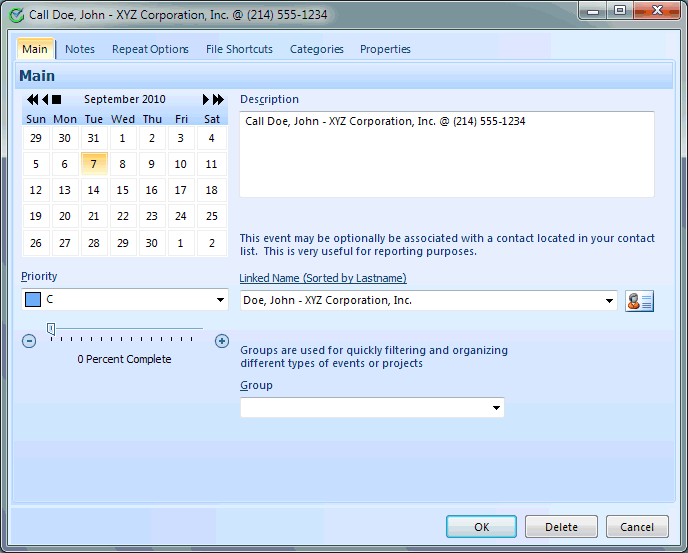
Task: Click the Priority label
Action: pos(39,276)
